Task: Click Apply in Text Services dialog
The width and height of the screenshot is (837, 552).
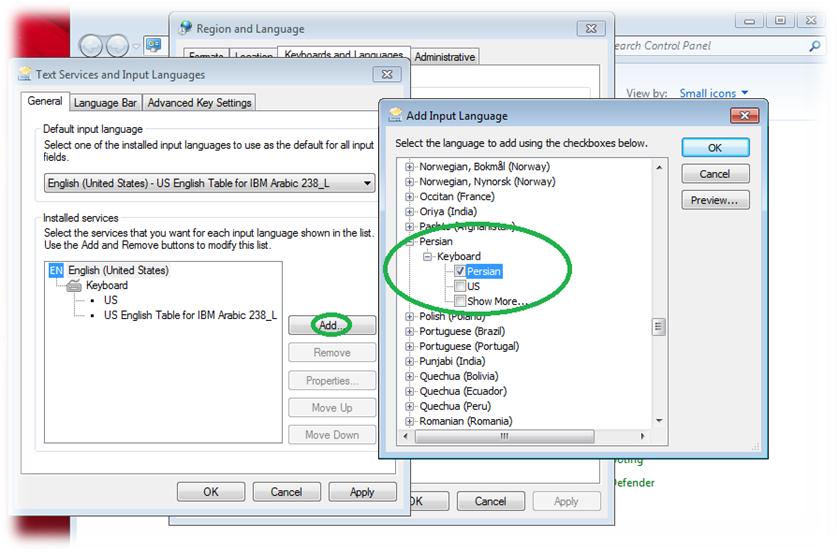Action: (x=362, y=492)
